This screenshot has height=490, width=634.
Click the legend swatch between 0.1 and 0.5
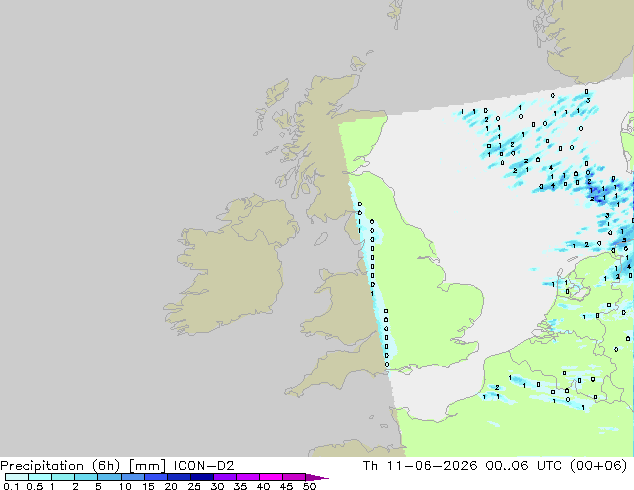(x=17, y=477)
